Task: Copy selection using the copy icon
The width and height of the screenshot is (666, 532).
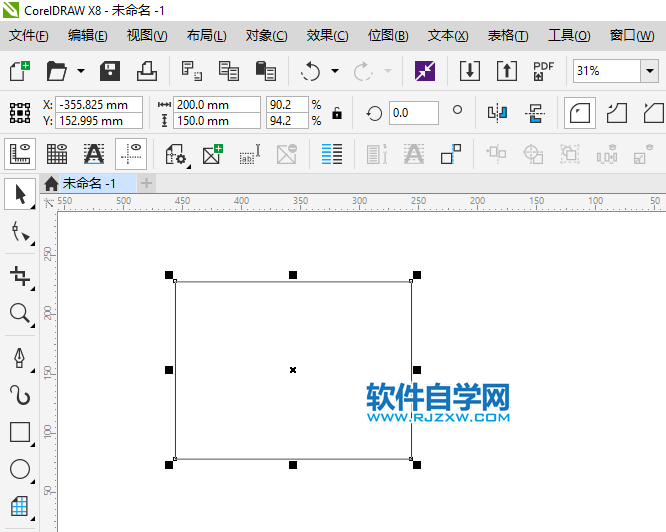Action: coord(229,71)
